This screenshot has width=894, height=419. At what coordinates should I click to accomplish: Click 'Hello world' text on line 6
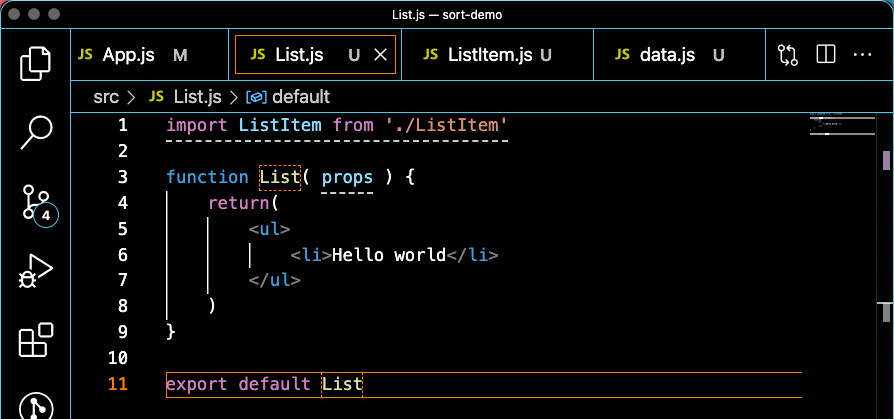click(388, 254)
